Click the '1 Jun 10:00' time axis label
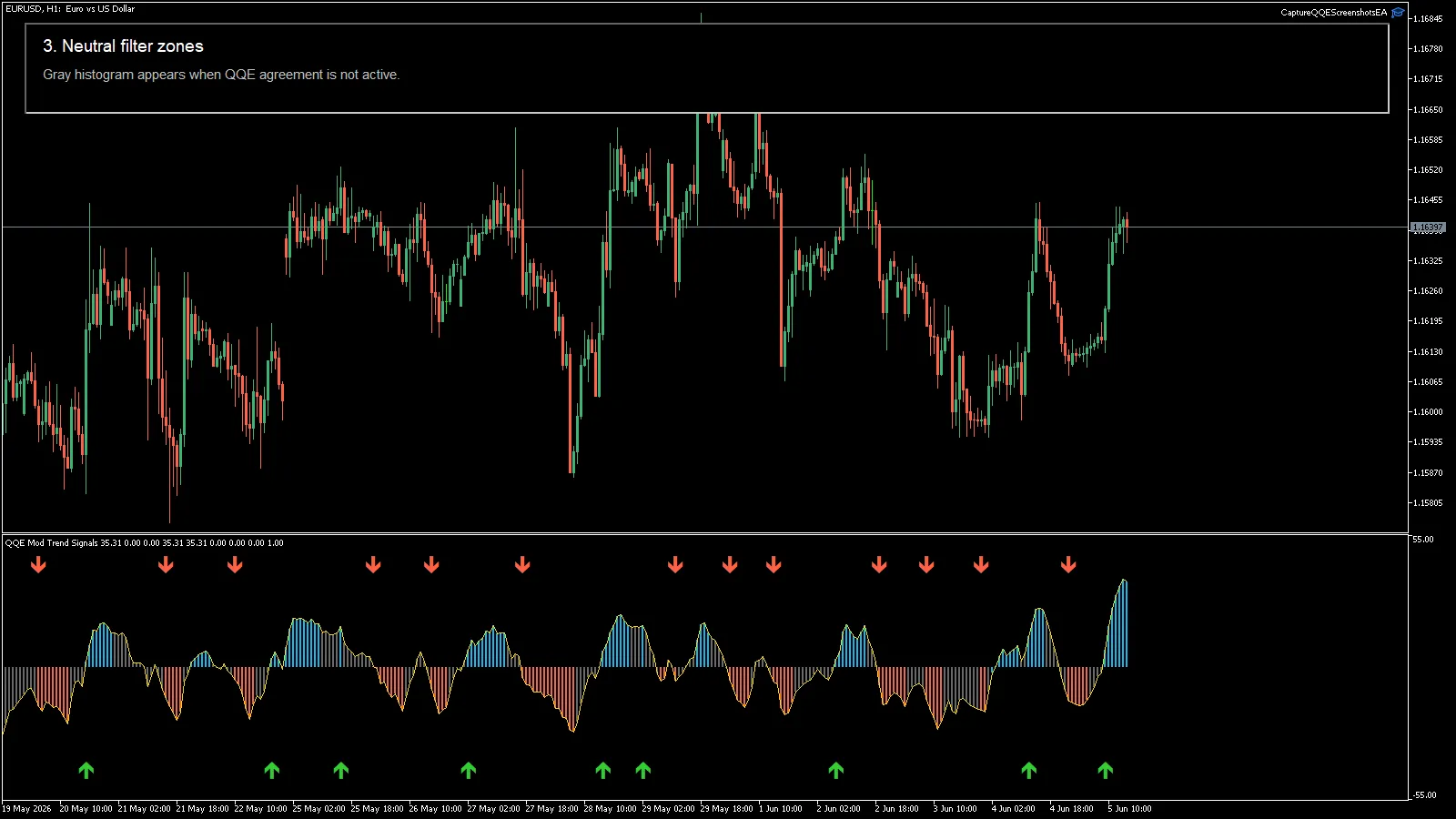This screenshot has width=1456, height=819. 781,809
